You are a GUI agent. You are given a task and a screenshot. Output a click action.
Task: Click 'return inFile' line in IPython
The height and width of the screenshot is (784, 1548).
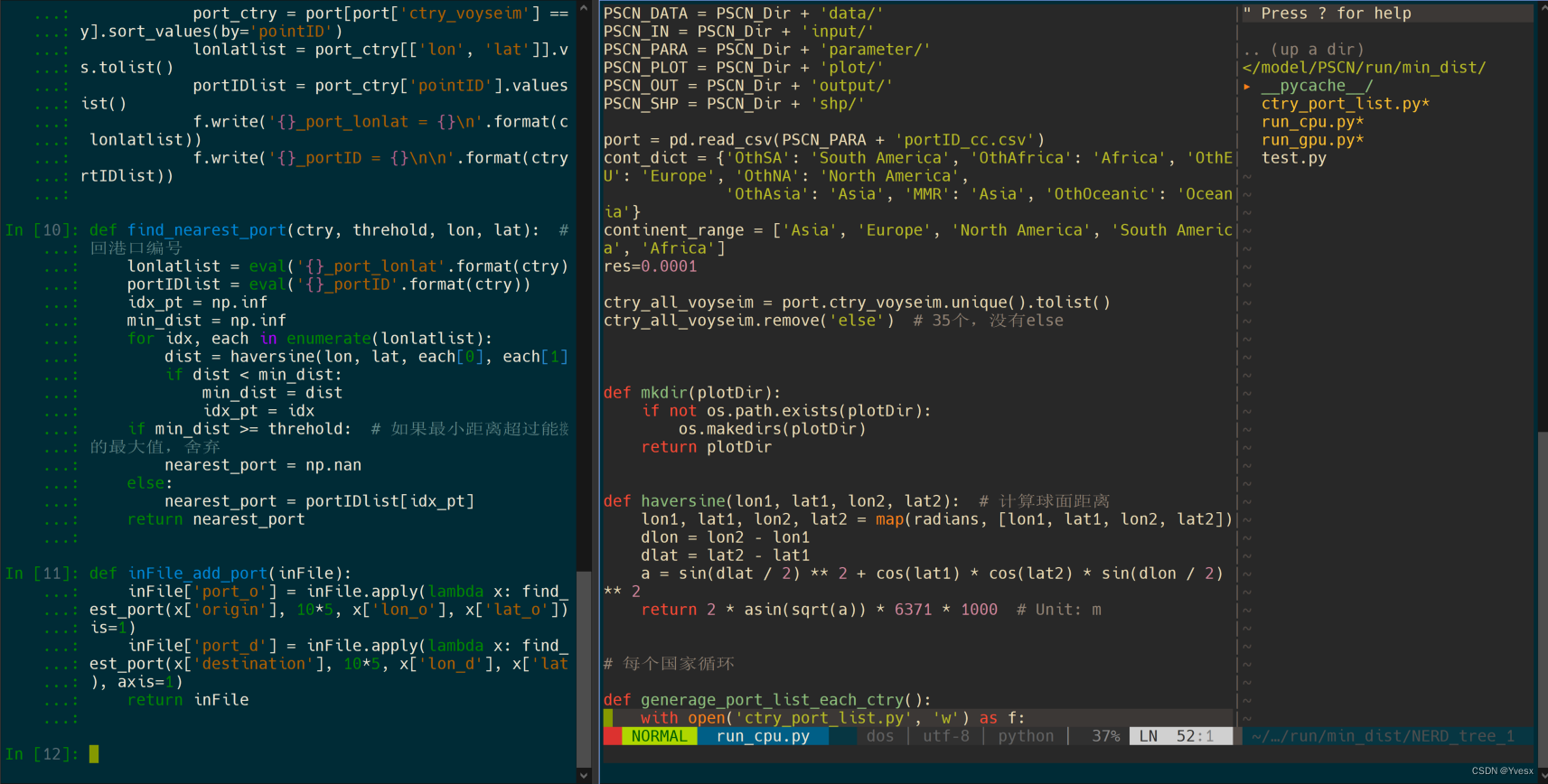[188, 700]
